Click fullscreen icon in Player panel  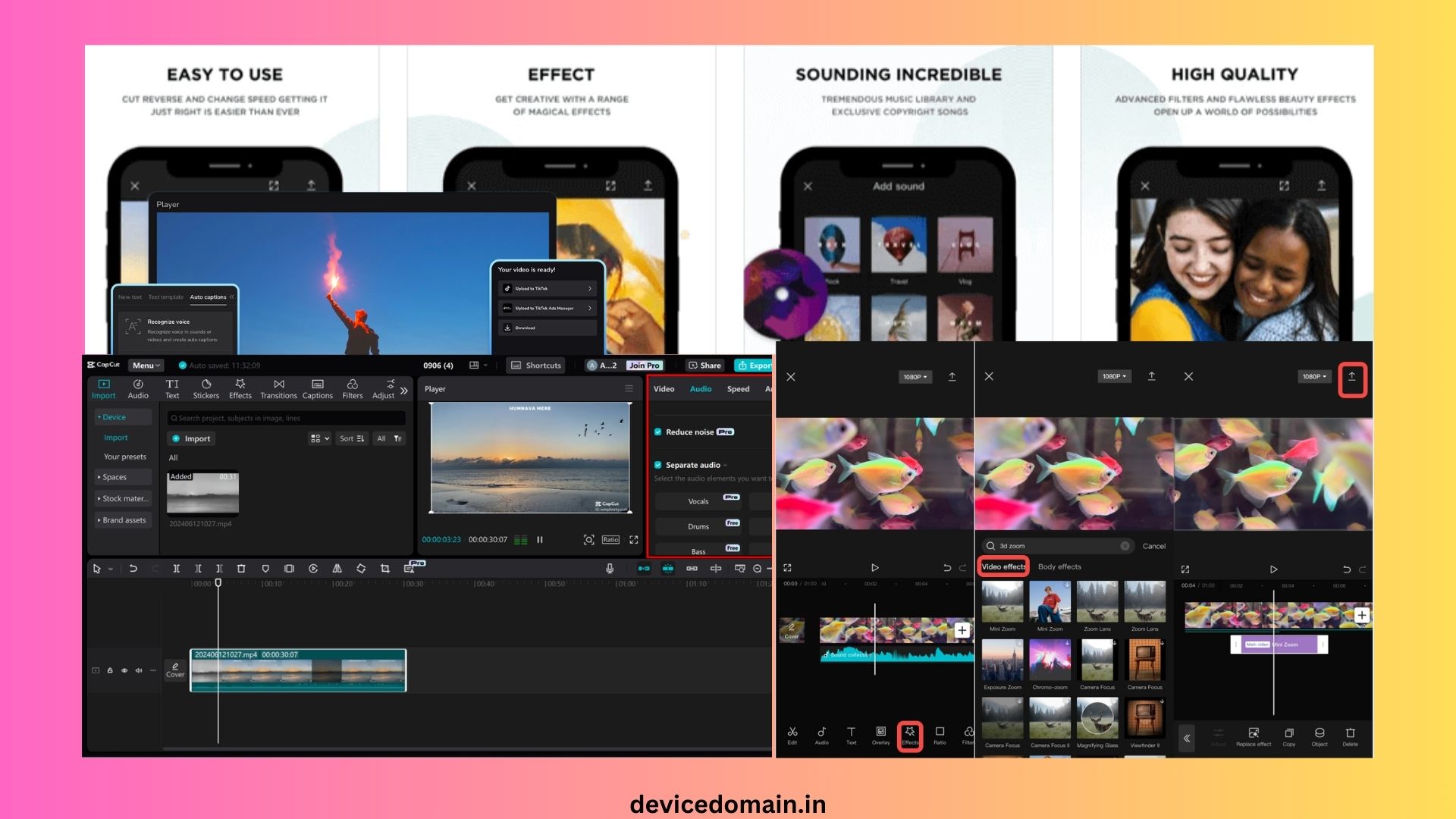(634, 540)
